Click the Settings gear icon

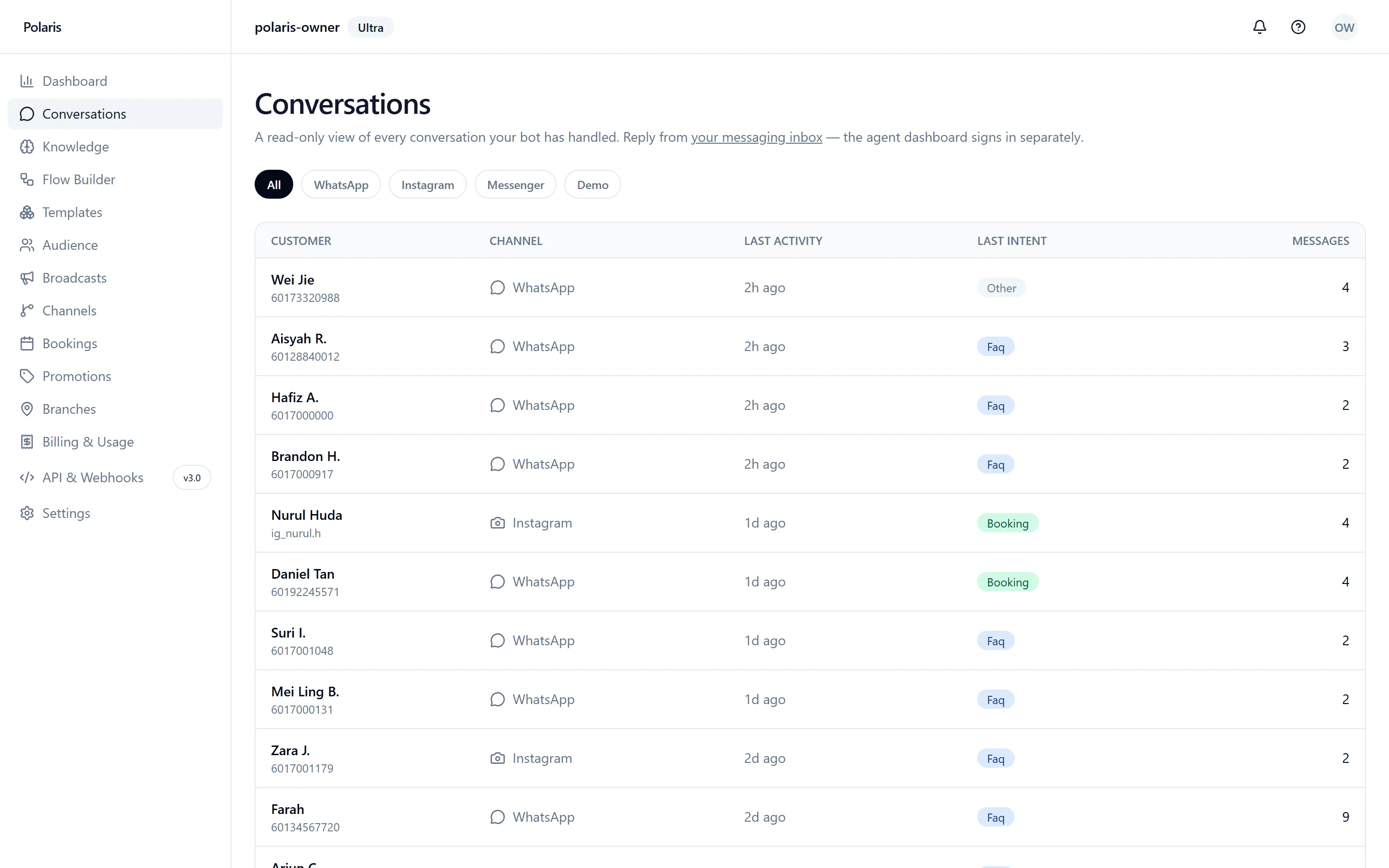pos(27,513)
